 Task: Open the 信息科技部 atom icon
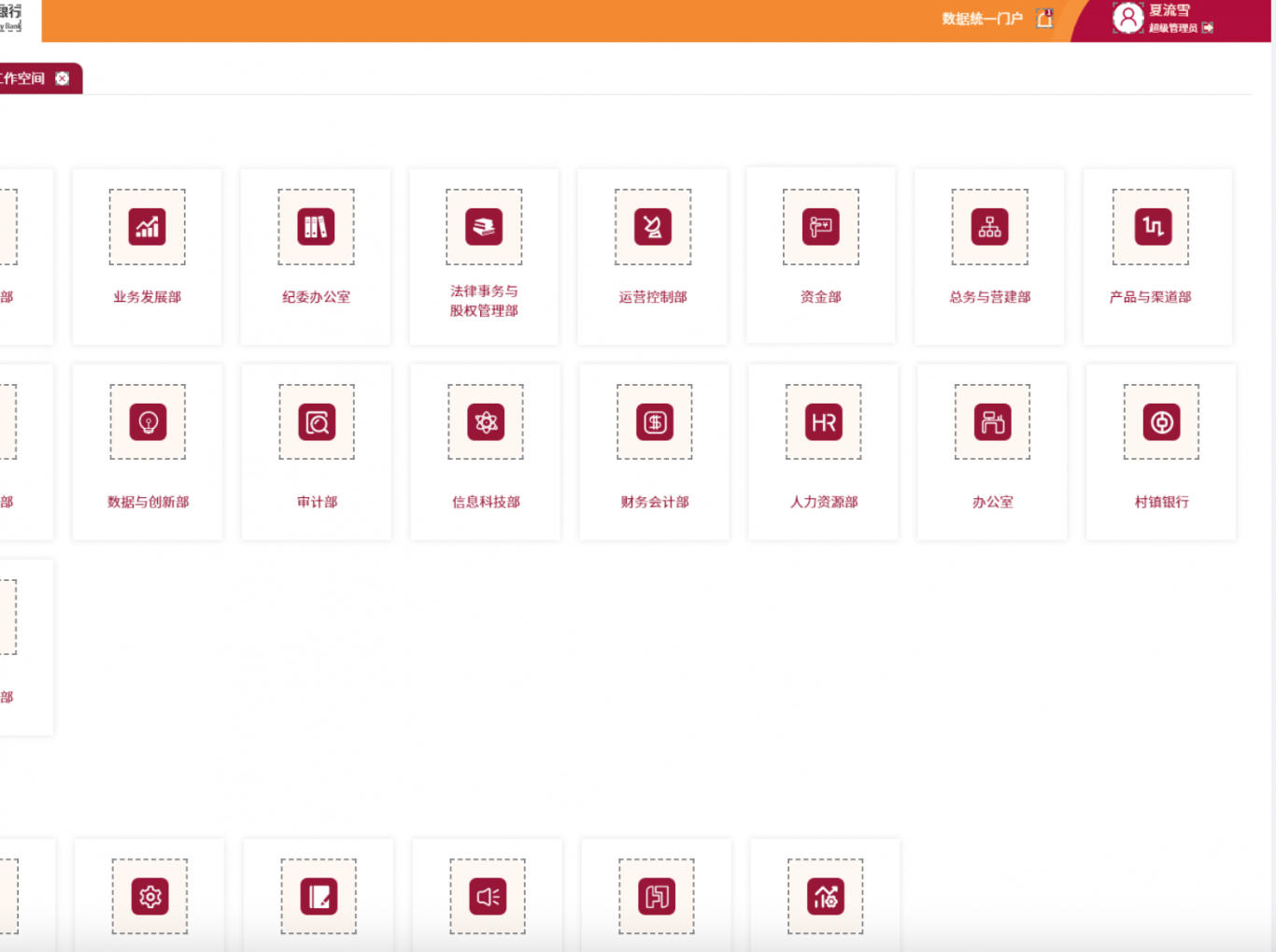486,422
